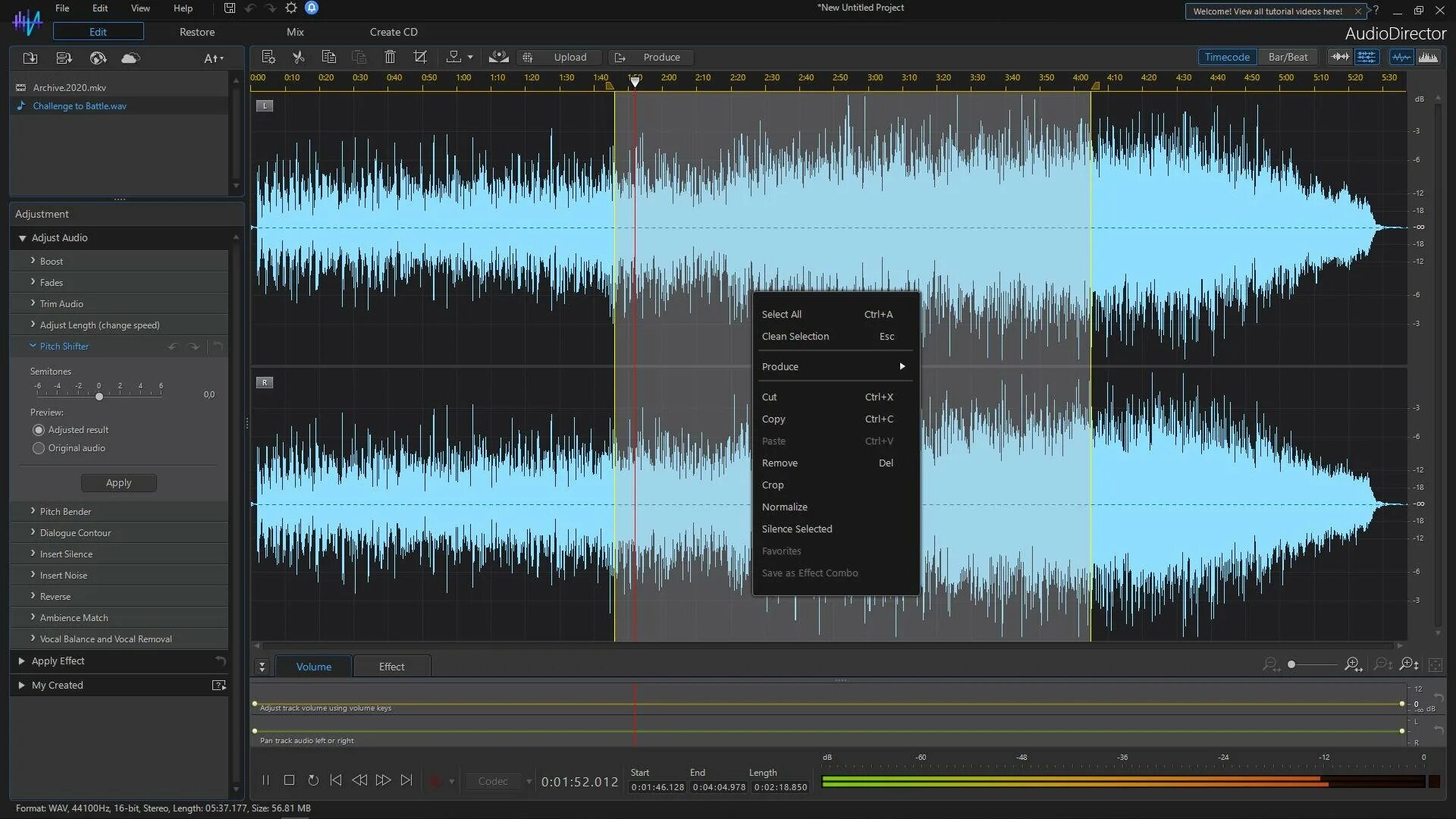
Task: Select the Crop tool in toolbar
Action: click(420, 57)
